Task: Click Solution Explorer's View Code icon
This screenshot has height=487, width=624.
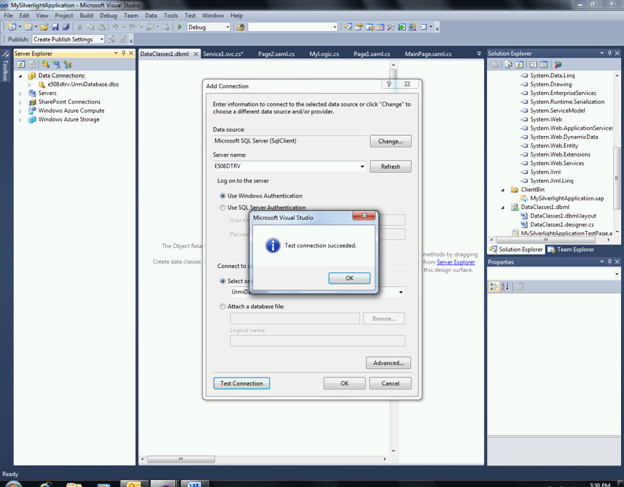Action: 533,64
